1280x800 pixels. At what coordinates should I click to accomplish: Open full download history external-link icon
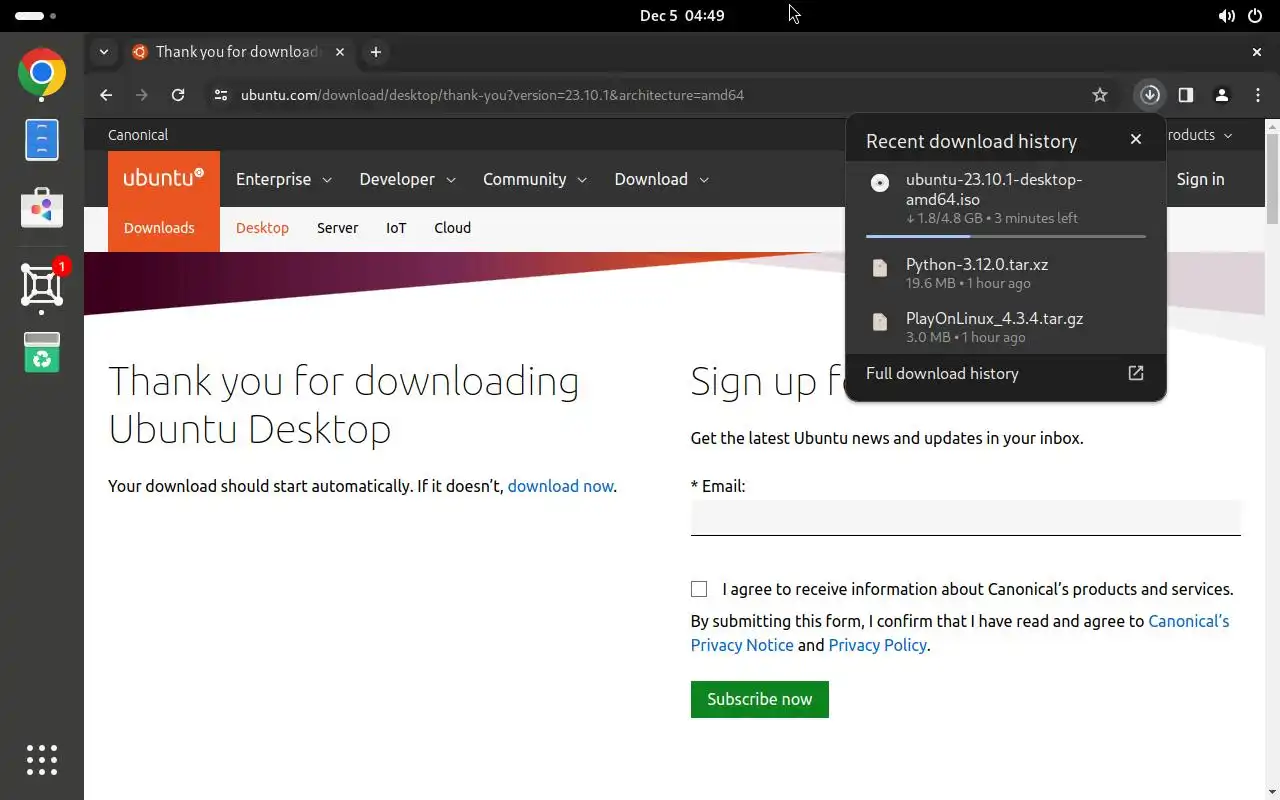pos(1136,373)
